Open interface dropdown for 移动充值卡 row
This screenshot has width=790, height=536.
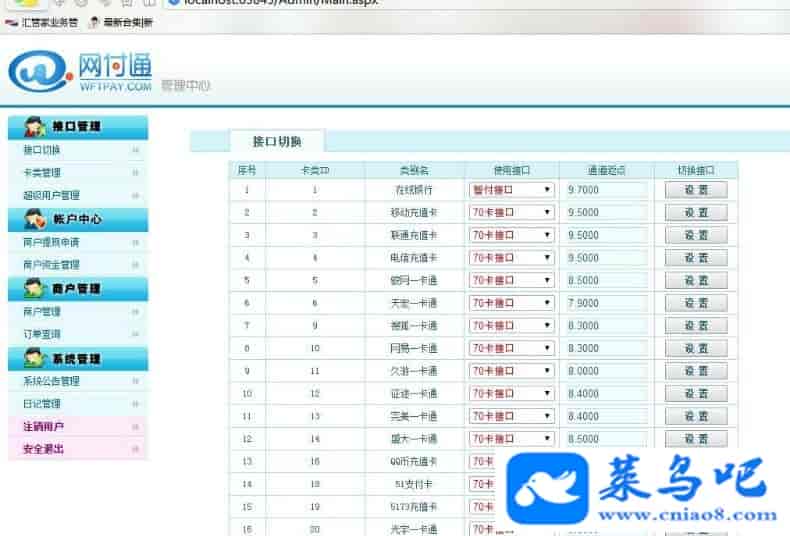pos(511,213)
